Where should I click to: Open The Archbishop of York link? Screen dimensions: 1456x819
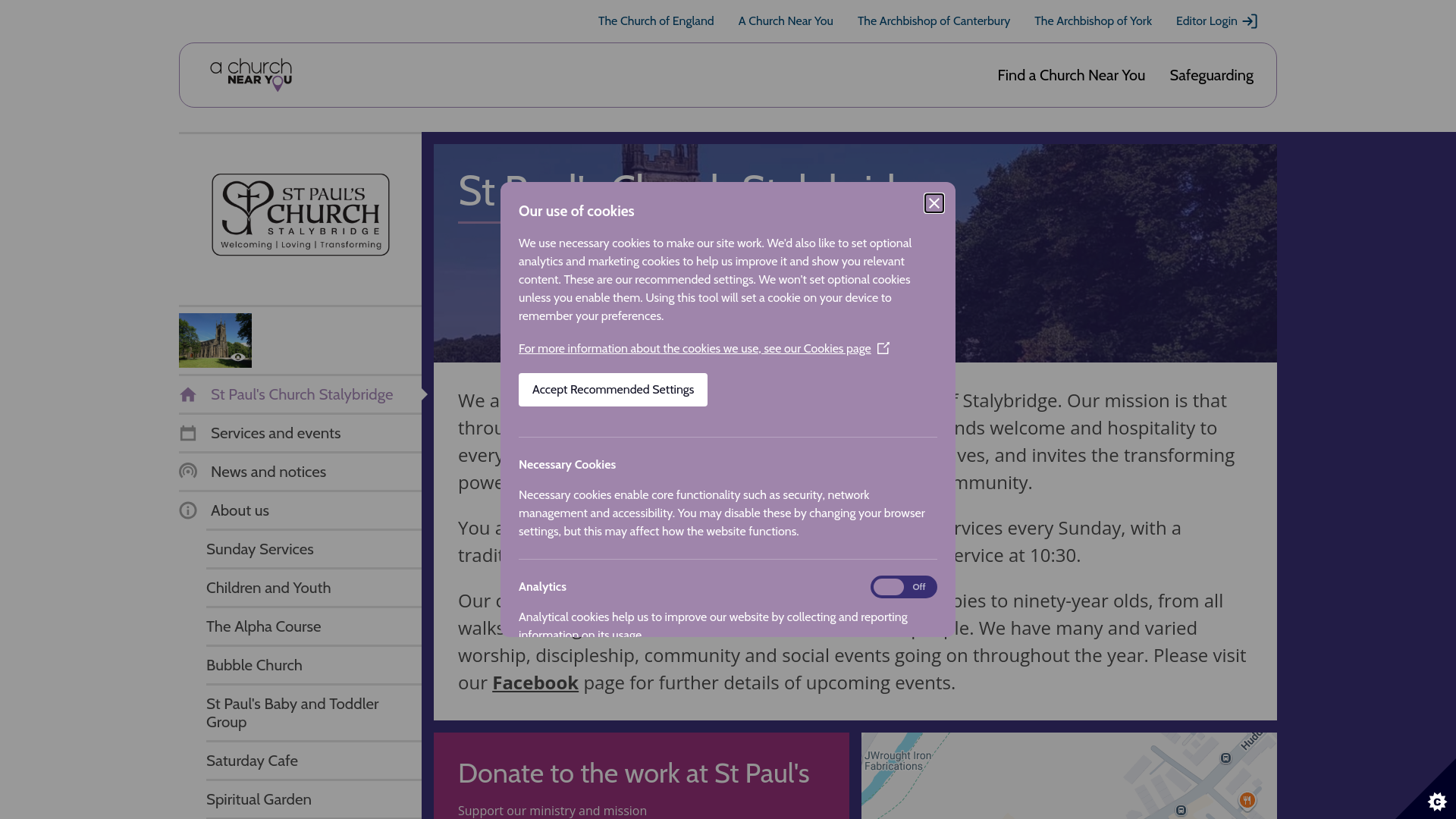[1093, 21]
